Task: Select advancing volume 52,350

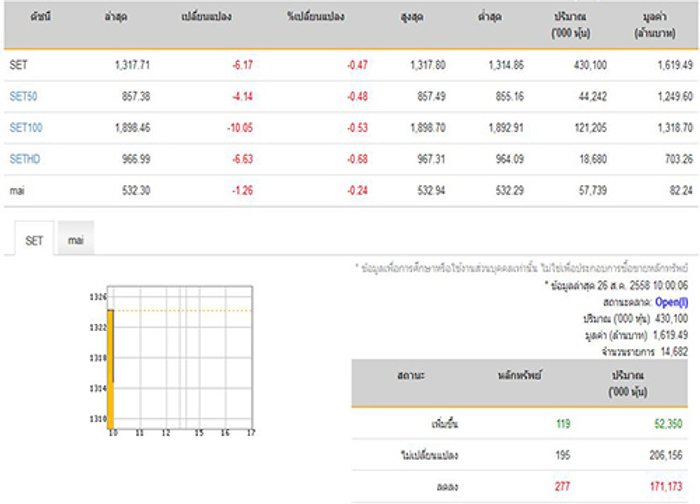Action: [x=668, y=424]
